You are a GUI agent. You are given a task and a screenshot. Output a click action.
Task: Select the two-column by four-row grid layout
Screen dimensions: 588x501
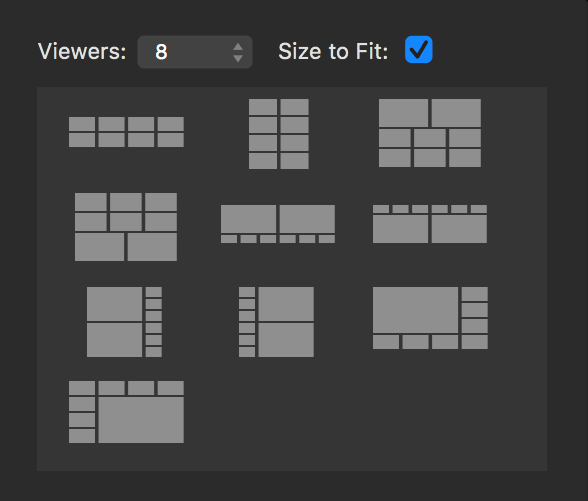279,134
